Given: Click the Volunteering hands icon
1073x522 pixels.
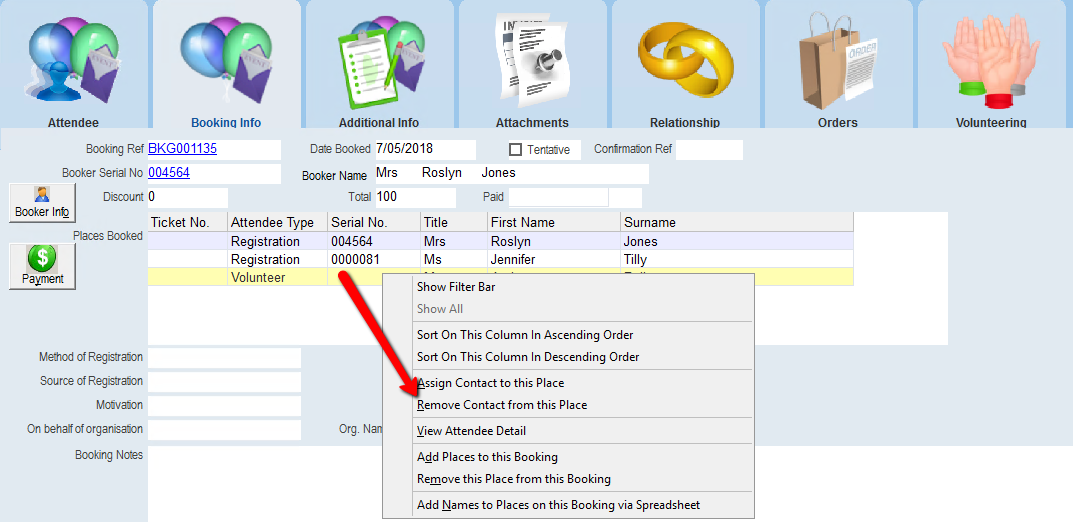Looking at the screenshot, I should coord(990,62).
